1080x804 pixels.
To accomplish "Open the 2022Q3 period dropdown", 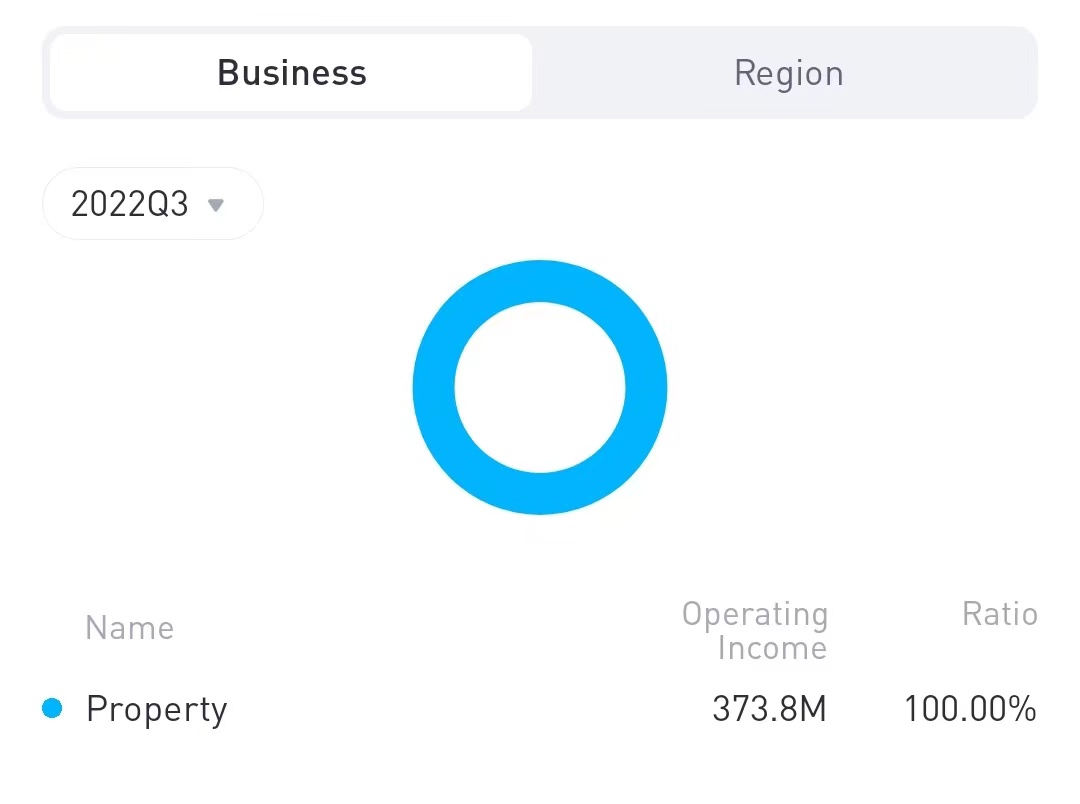I will pos(152,204).
